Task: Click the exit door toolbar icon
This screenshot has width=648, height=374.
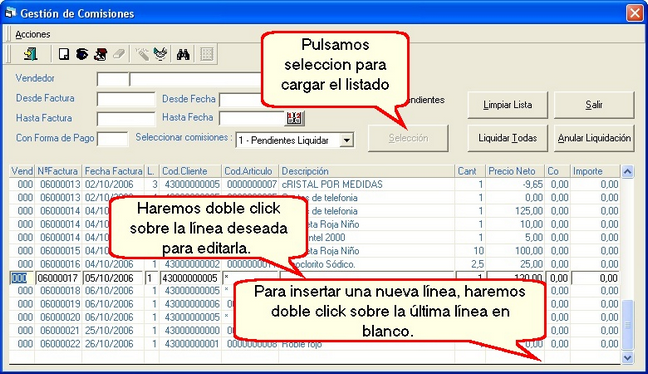Action: pyautogui.click(x=31, y=54)
